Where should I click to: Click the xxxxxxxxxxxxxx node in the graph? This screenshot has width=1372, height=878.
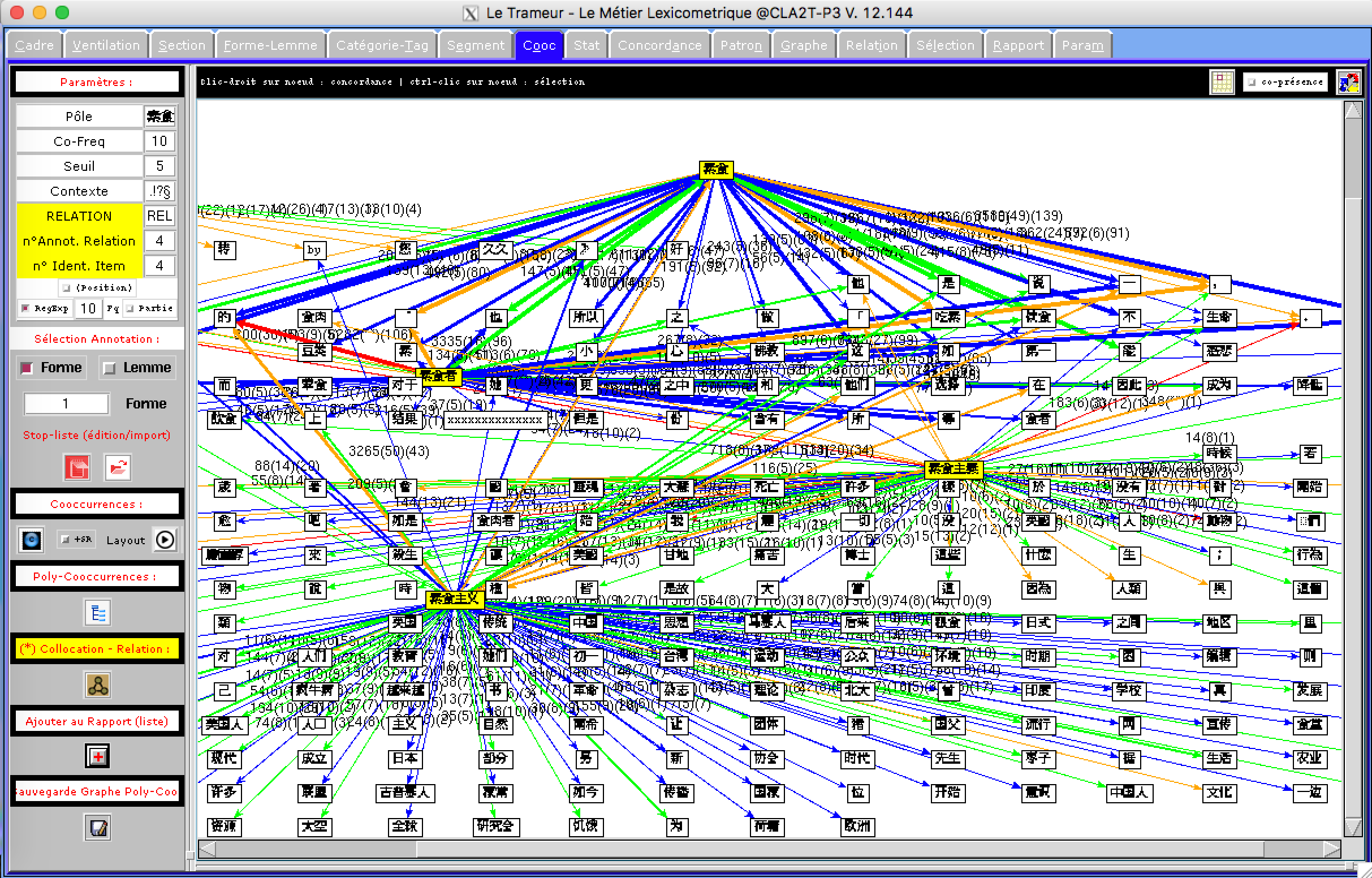tap(495, 420)
